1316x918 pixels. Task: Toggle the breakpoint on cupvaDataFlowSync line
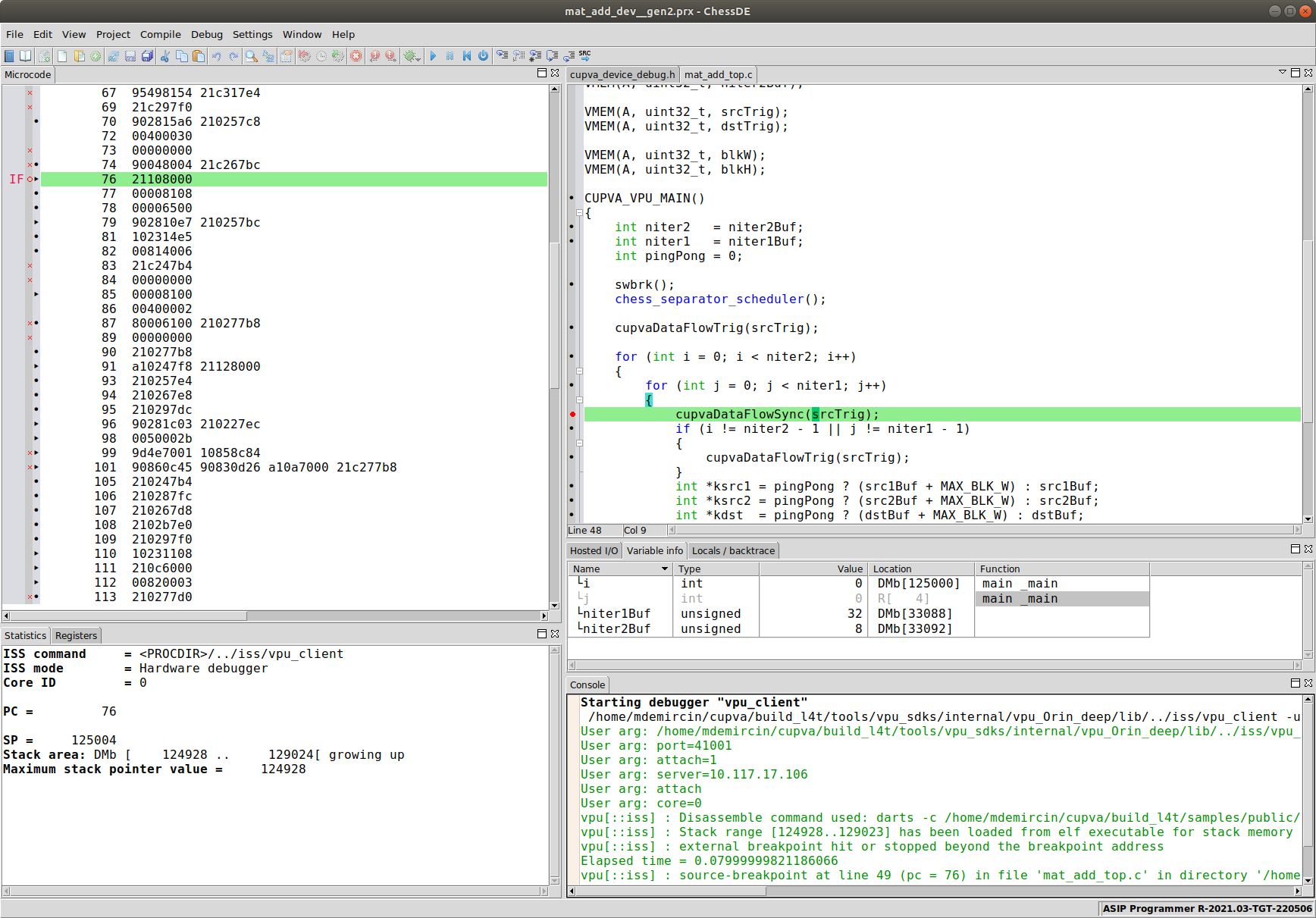click(572, 415)
